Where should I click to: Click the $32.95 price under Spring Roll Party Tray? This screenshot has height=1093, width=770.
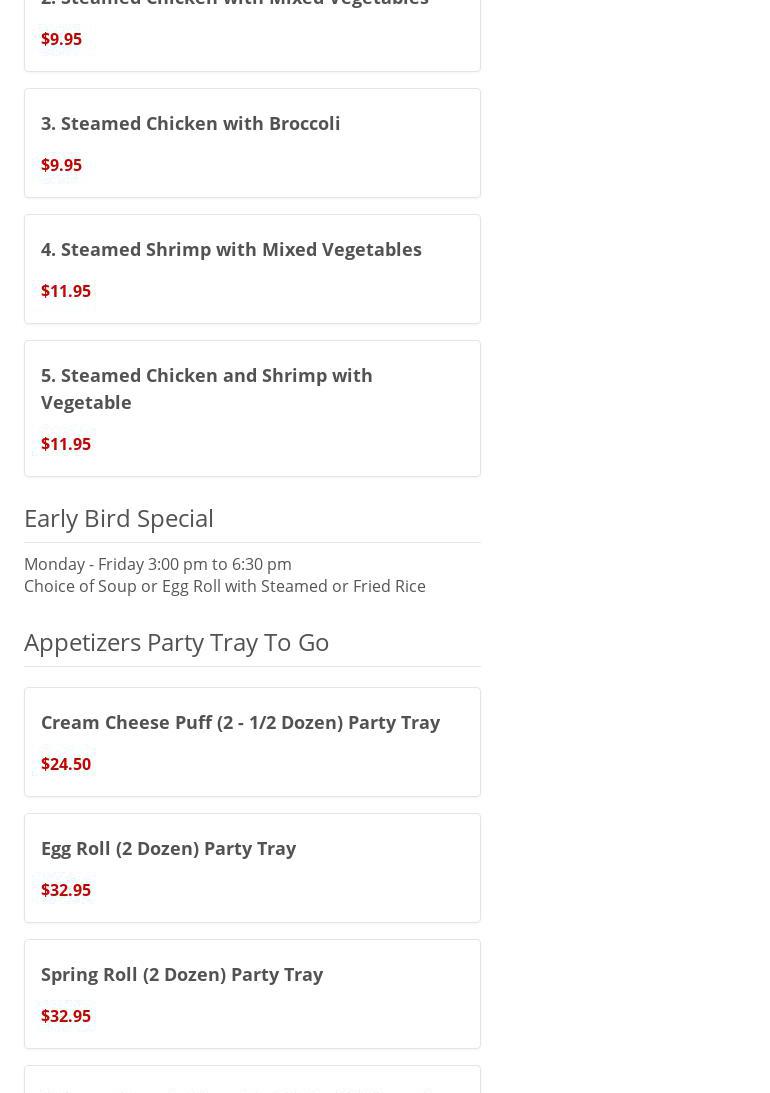click(66, 1016)
